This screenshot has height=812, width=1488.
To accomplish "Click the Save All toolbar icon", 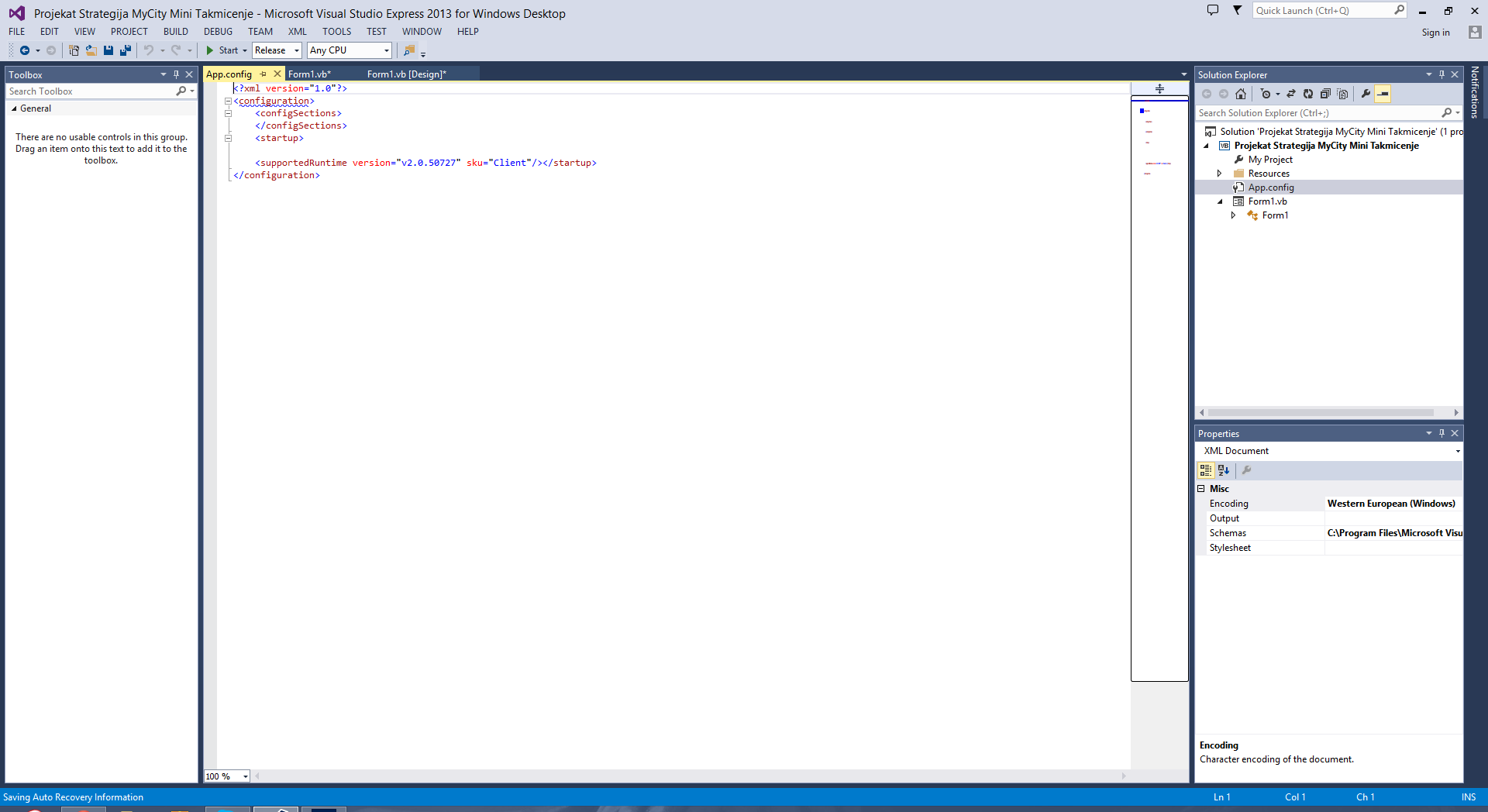I will point(126,50).
